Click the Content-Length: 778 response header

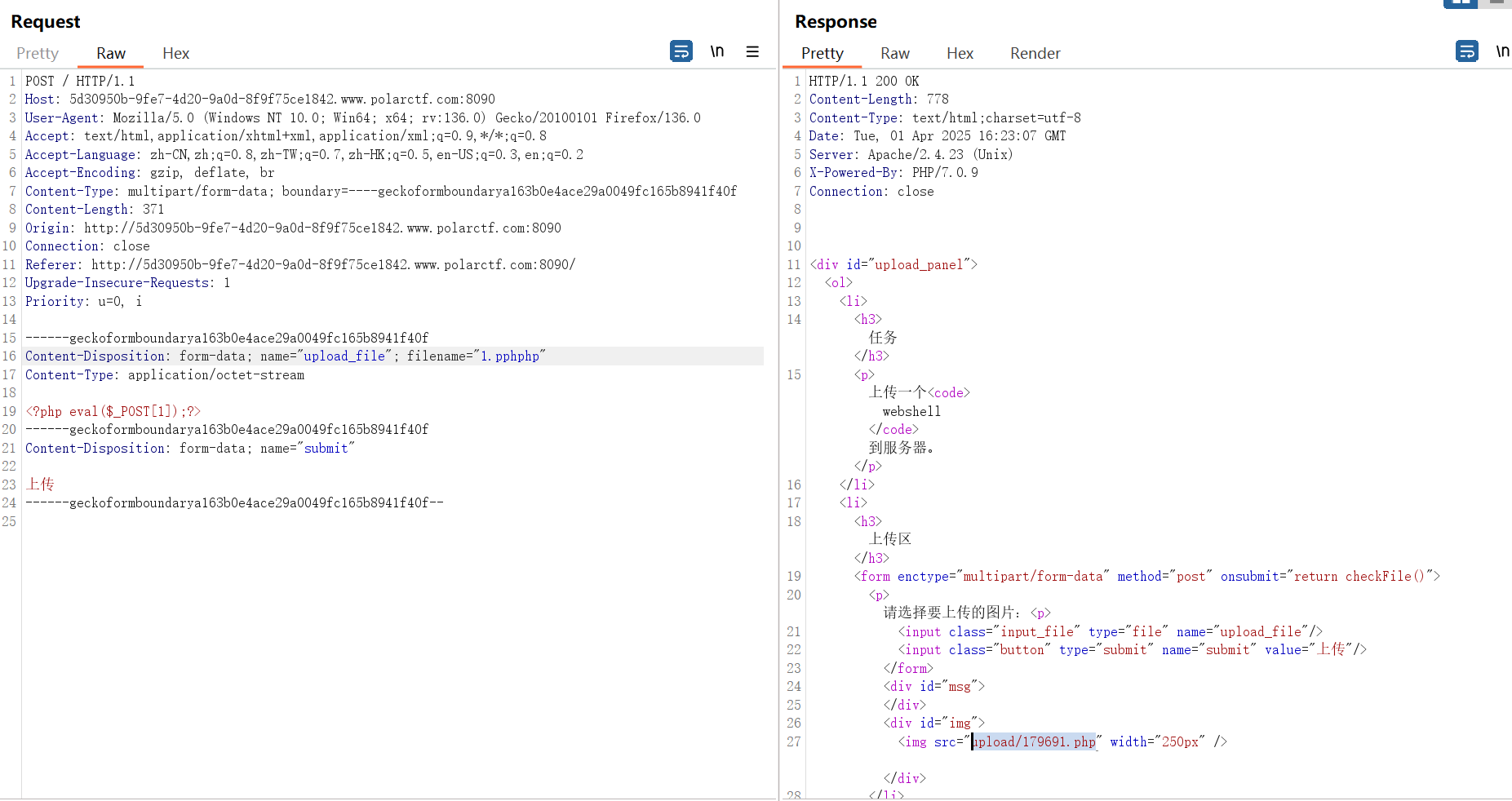pyautogui.click(x=879, y=100)
